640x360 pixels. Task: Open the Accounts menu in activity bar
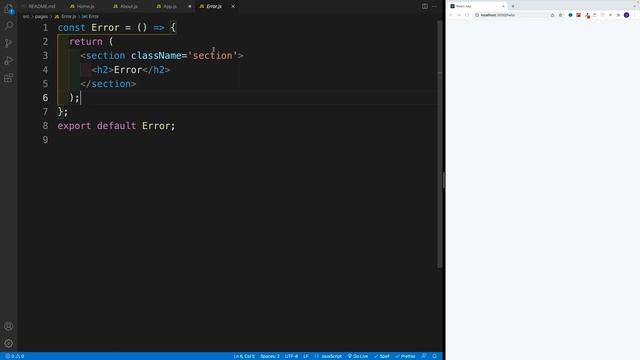pos(9,326)
